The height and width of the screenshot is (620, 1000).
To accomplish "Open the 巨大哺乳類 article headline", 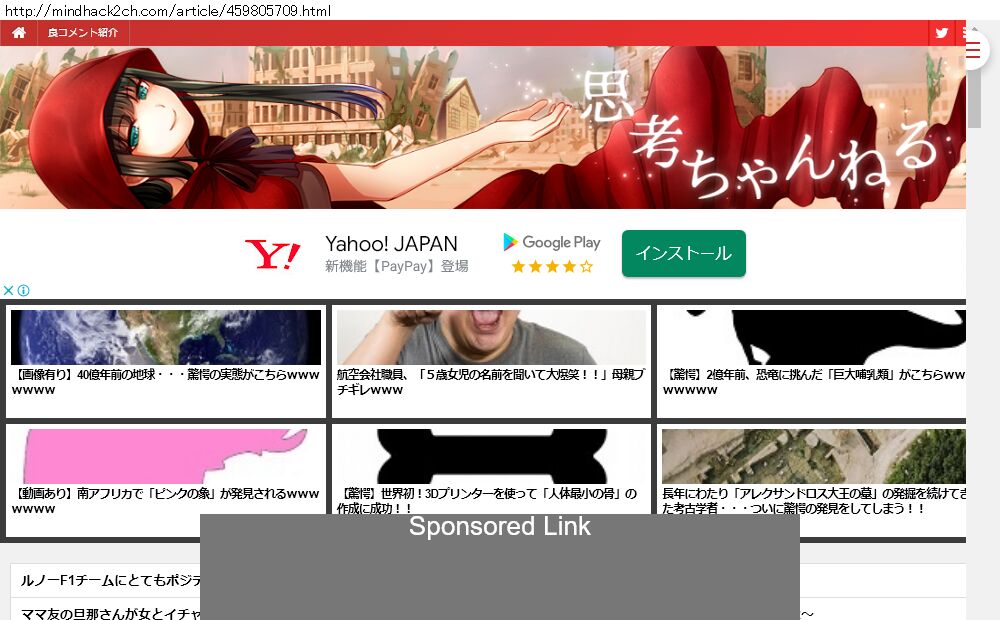I will (814, 382).
